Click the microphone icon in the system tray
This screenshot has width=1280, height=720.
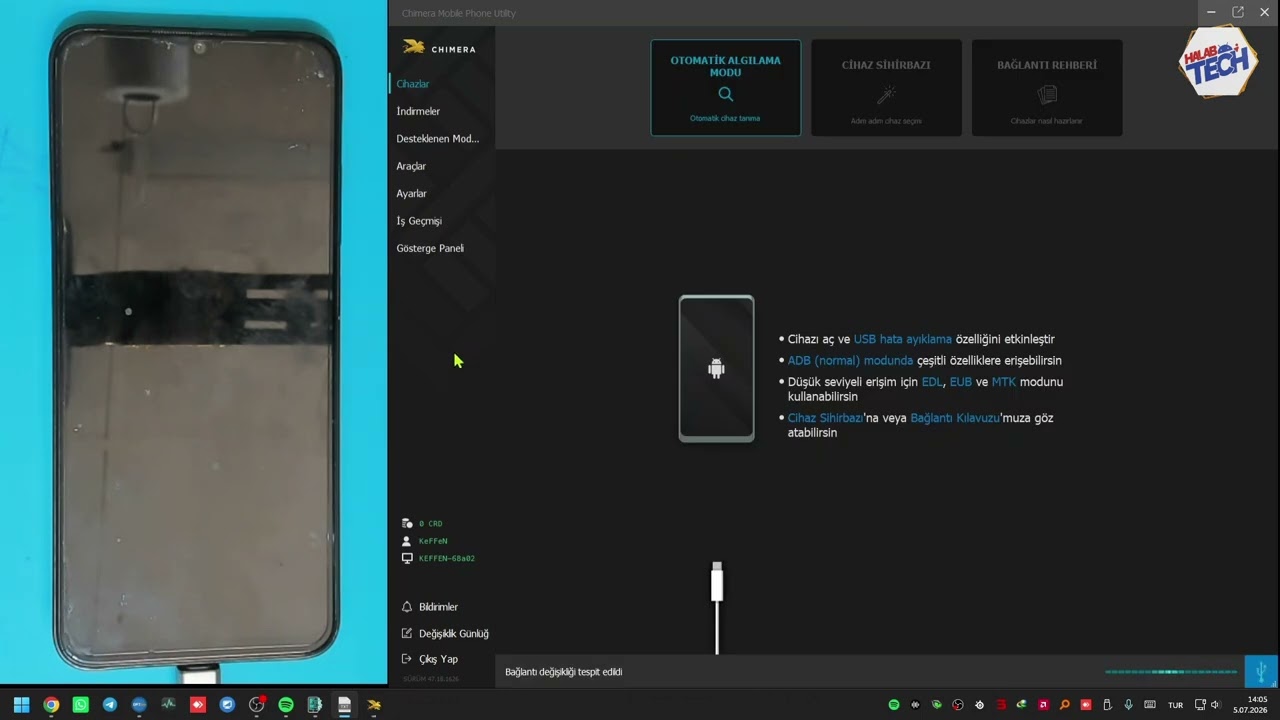(x=1128, y=705)
